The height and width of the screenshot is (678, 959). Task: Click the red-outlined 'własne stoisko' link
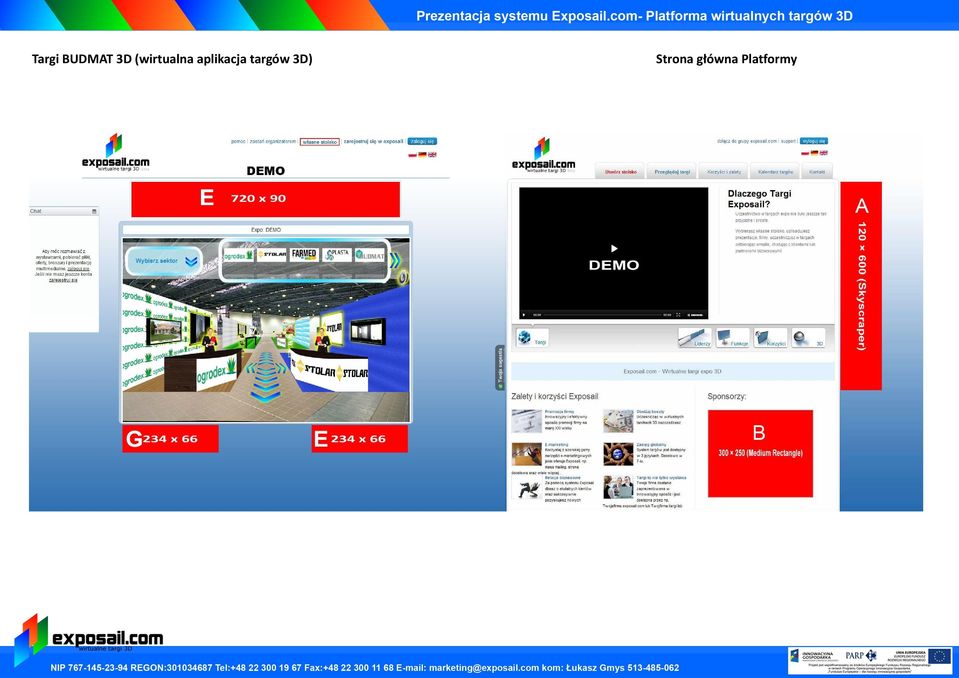pos(320,142)
